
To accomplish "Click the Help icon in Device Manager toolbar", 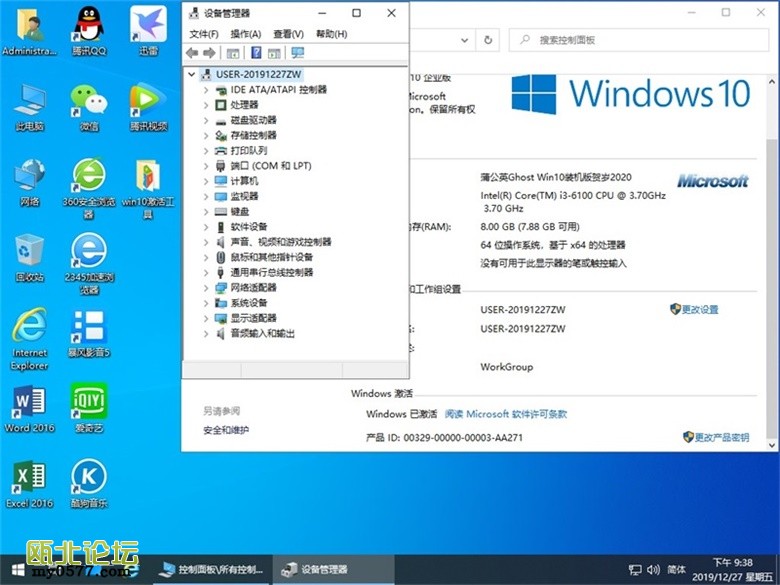I will click(257, 53).
